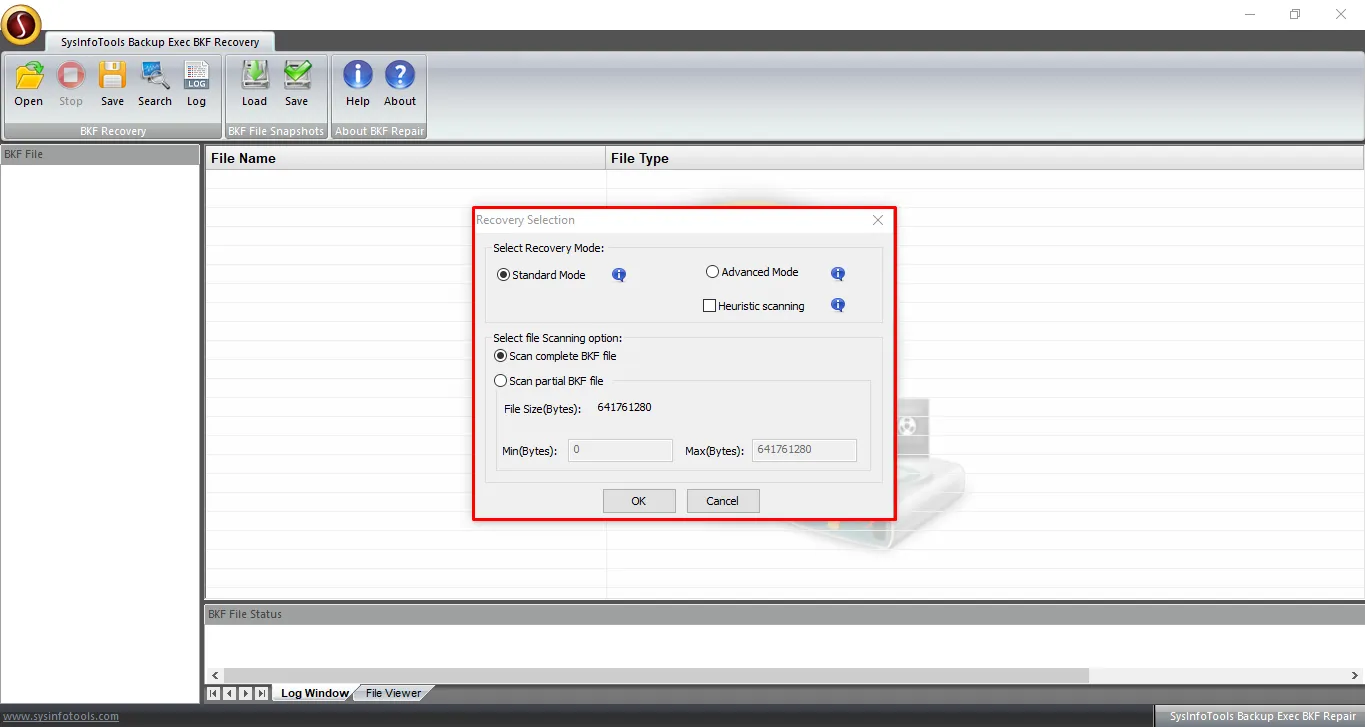Jump to the first bottom tab arrow

[x=213, y=693]
